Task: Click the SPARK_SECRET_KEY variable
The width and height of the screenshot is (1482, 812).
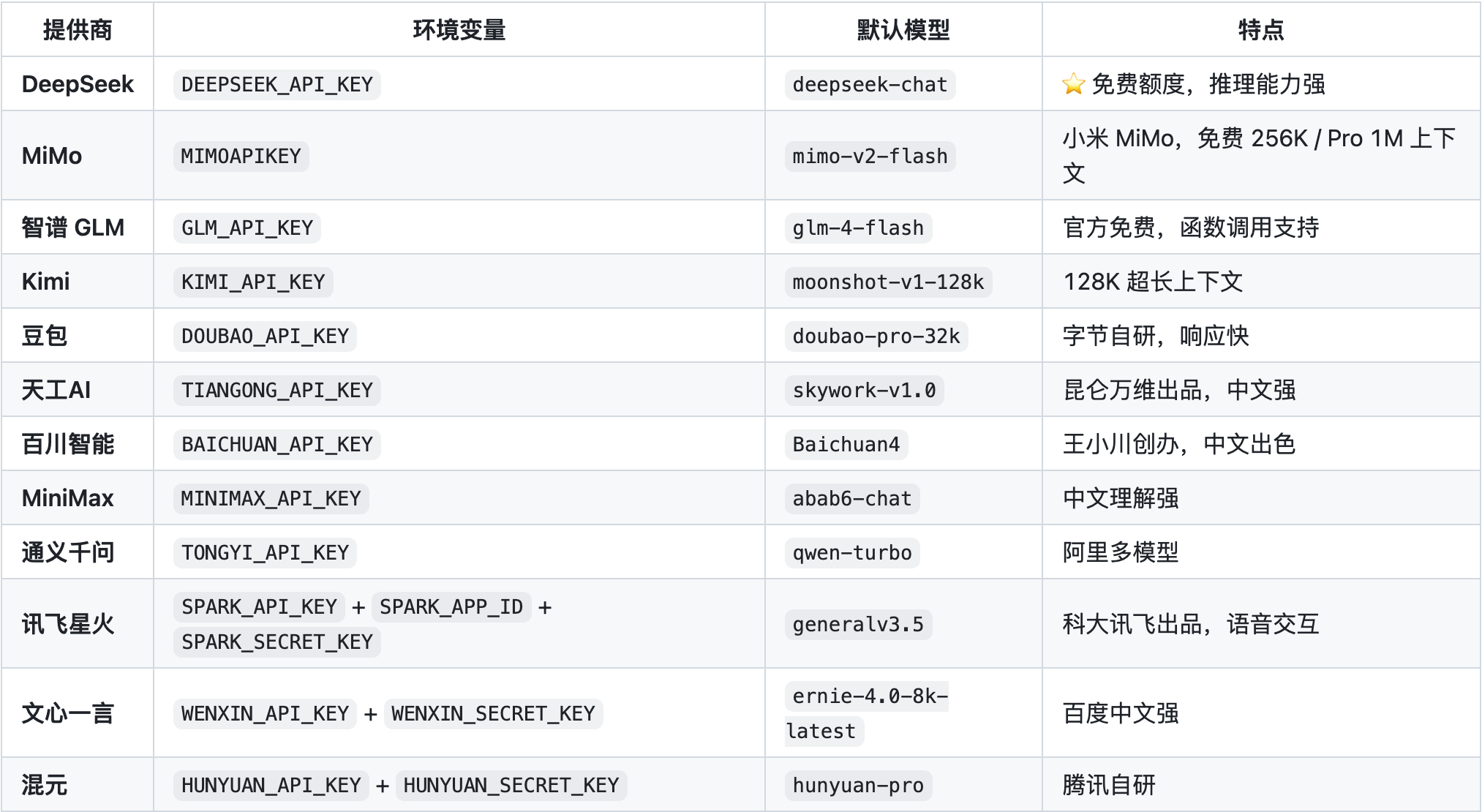Action: coord(277,642)
